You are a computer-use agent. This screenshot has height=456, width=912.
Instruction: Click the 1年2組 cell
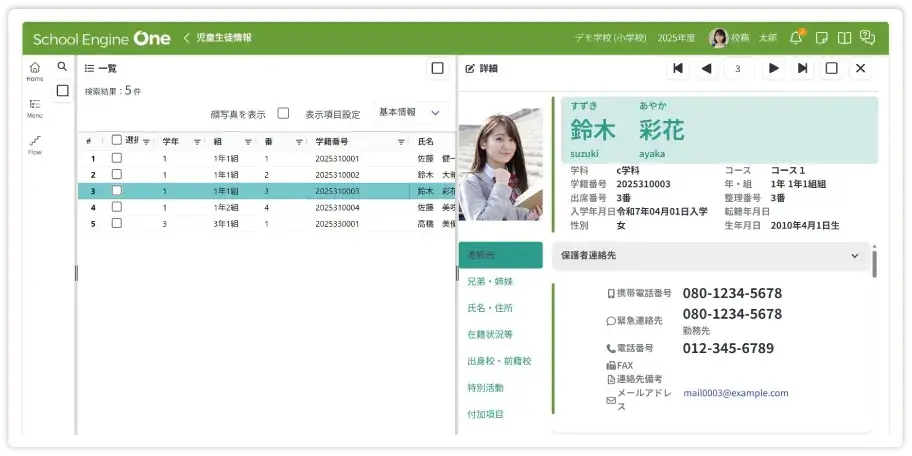pos(226,207)
